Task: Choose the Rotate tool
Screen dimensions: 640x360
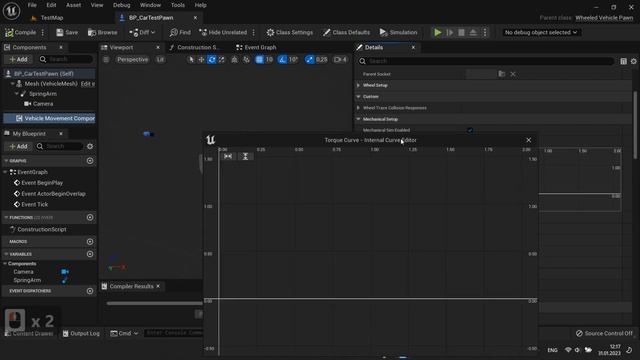Action: (x=211, y=60)
